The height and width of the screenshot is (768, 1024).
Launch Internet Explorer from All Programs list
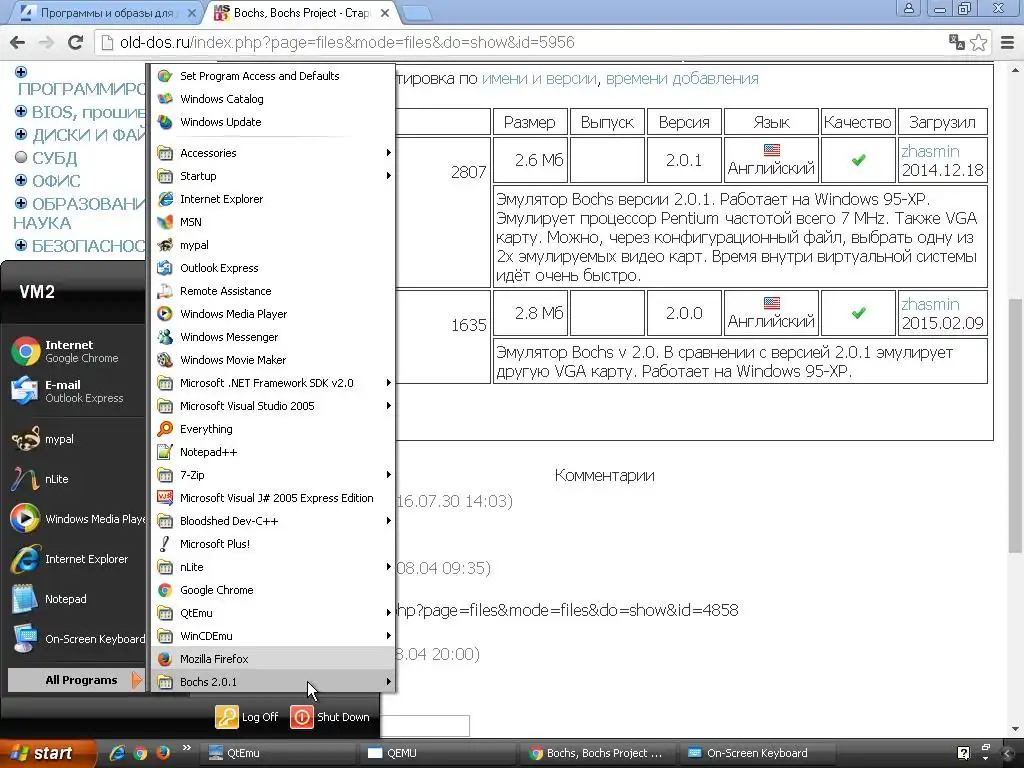(x=273, y=199)
